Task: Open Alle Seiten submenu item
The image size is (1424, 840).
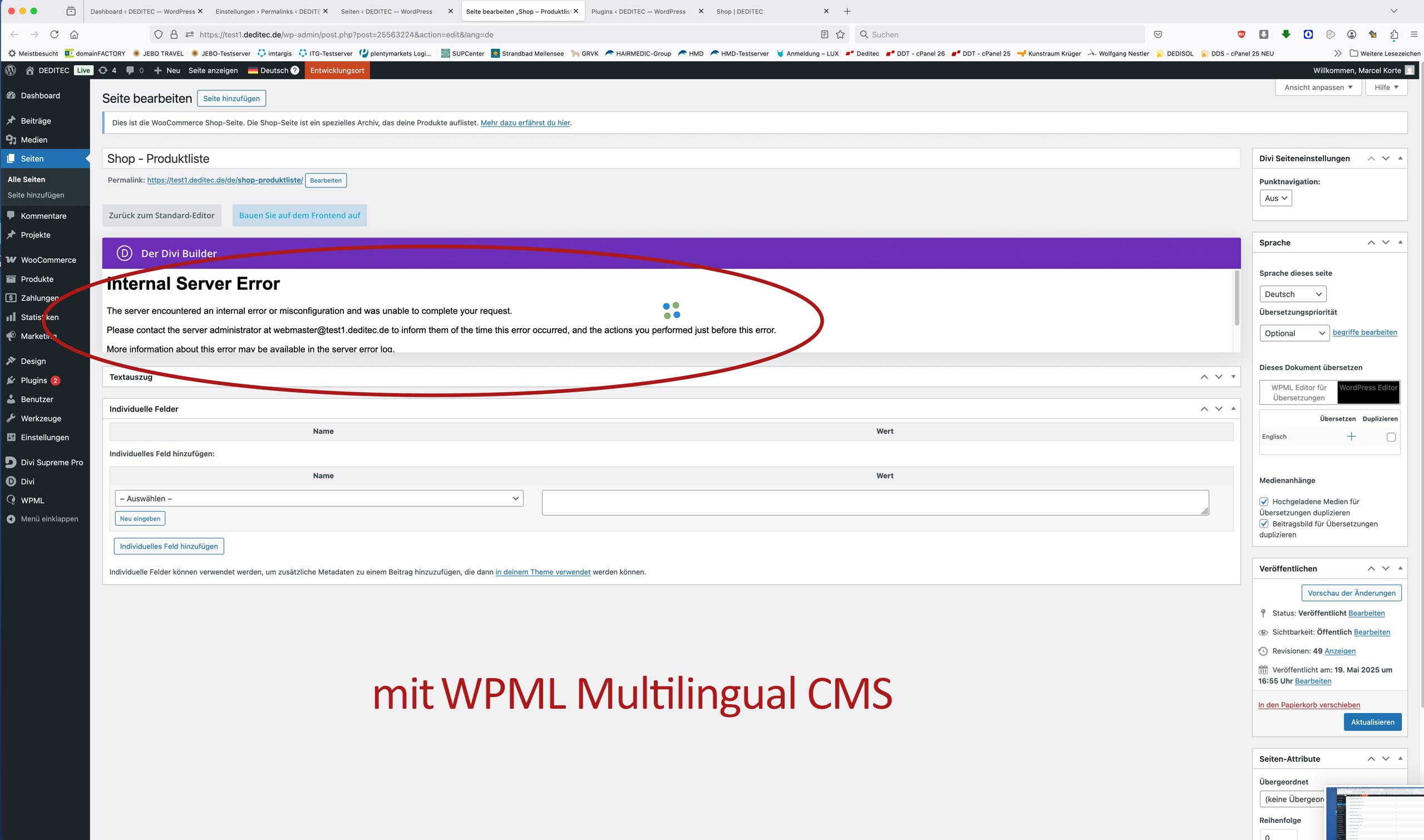Action: coord(26,180)
